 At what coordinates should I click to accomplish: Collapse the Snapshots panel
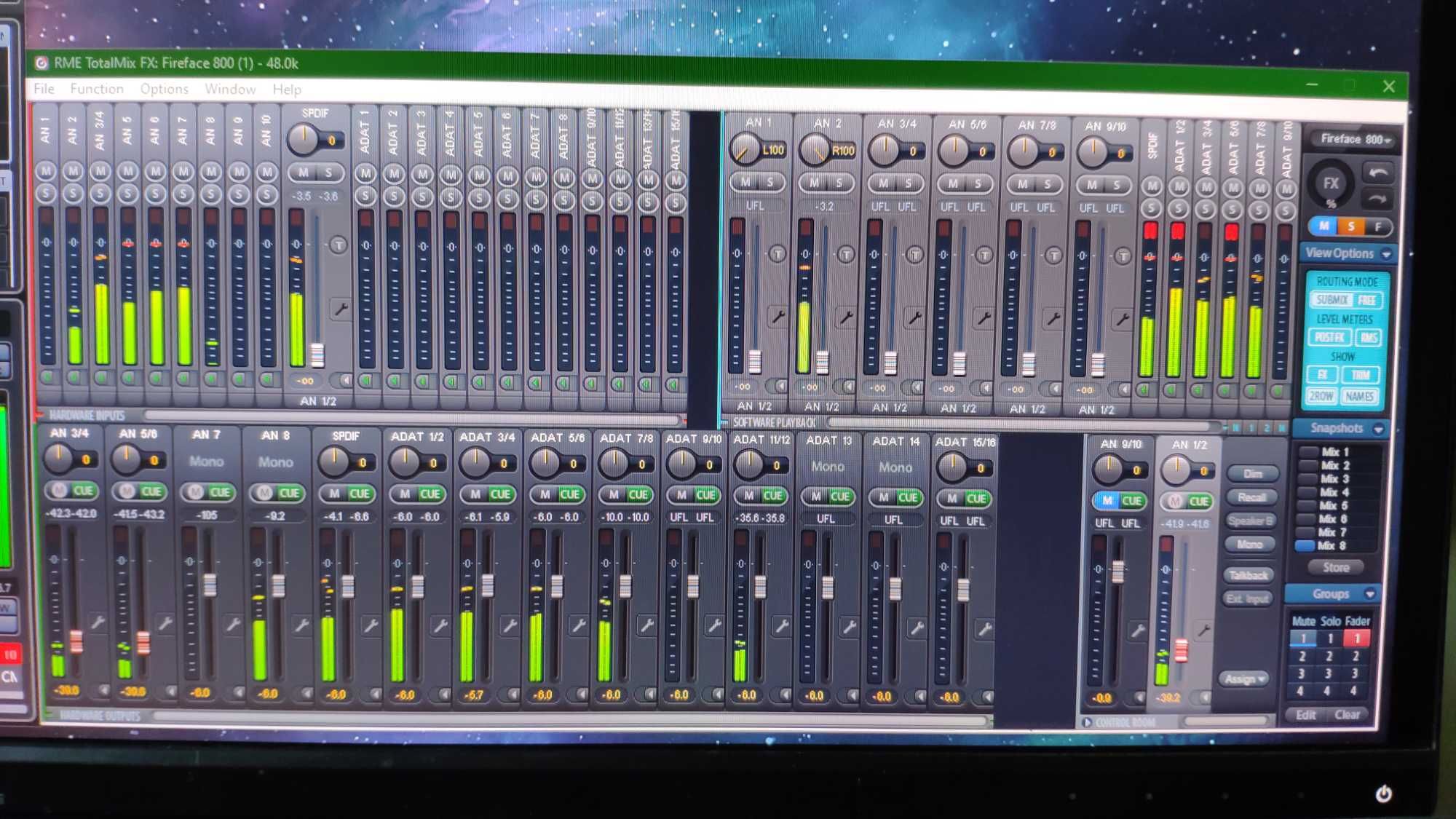(1378, 430)
